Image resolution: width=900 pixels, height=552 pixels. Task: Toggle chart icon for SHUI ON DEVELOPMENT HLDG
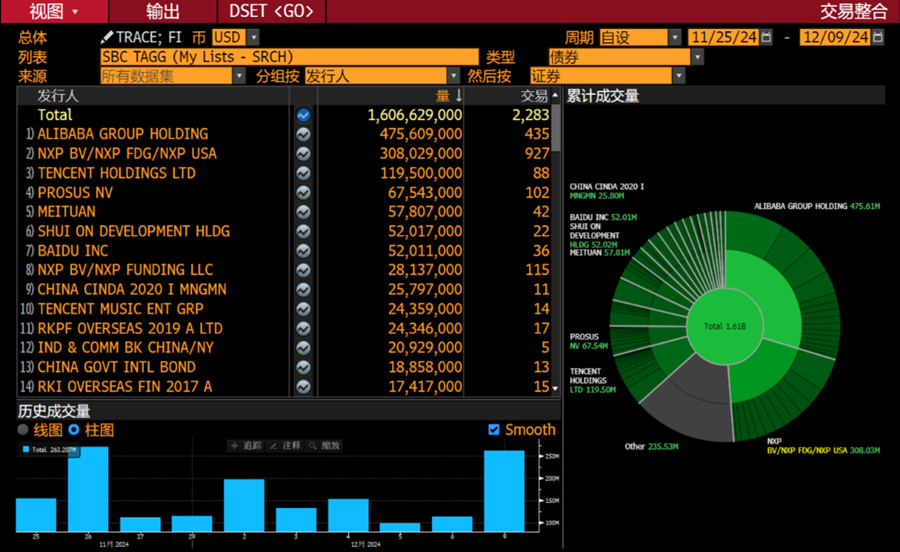303,231
